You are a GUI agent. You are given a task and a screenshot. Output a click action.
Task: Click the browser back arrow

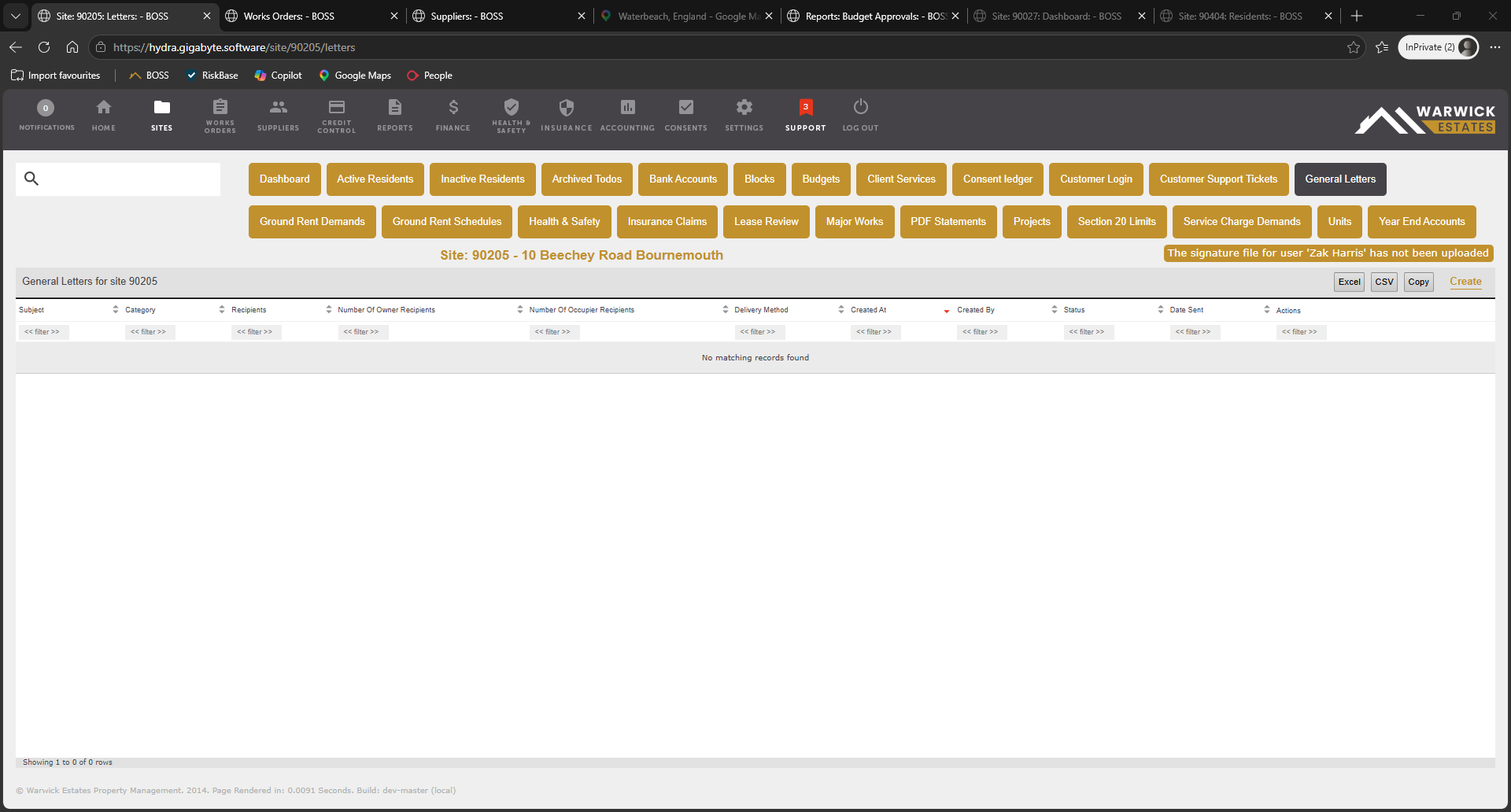click(x=16, y=47)
